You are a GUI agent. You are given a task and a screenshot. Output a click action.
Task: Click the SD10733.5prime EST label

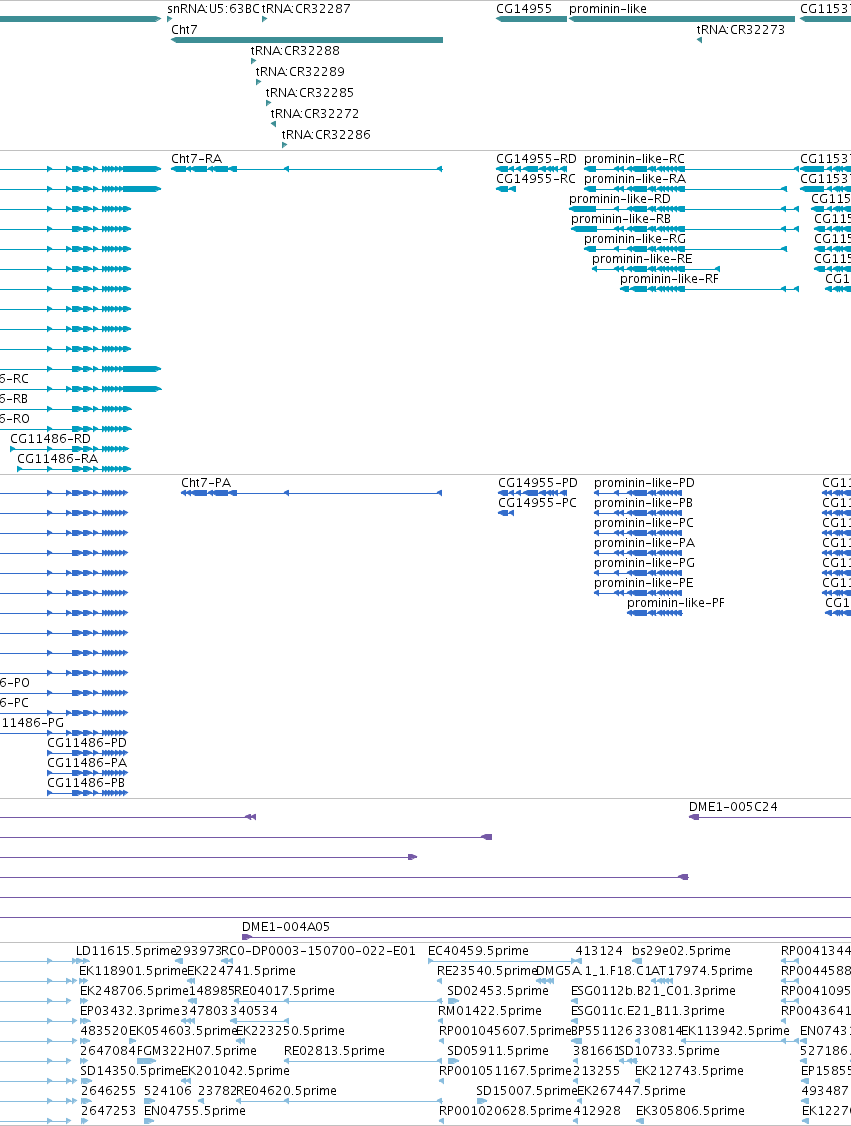669,1051
